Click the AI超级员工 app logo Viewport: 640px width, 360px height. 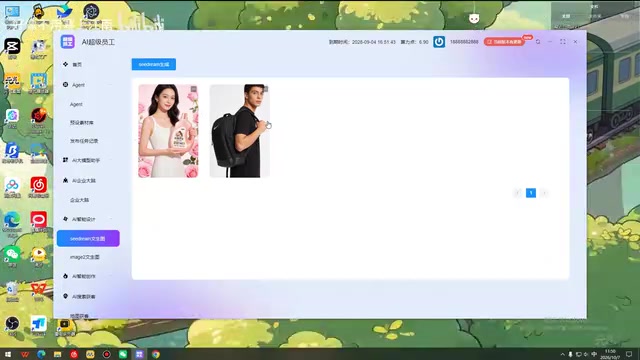tap(67, 42)
